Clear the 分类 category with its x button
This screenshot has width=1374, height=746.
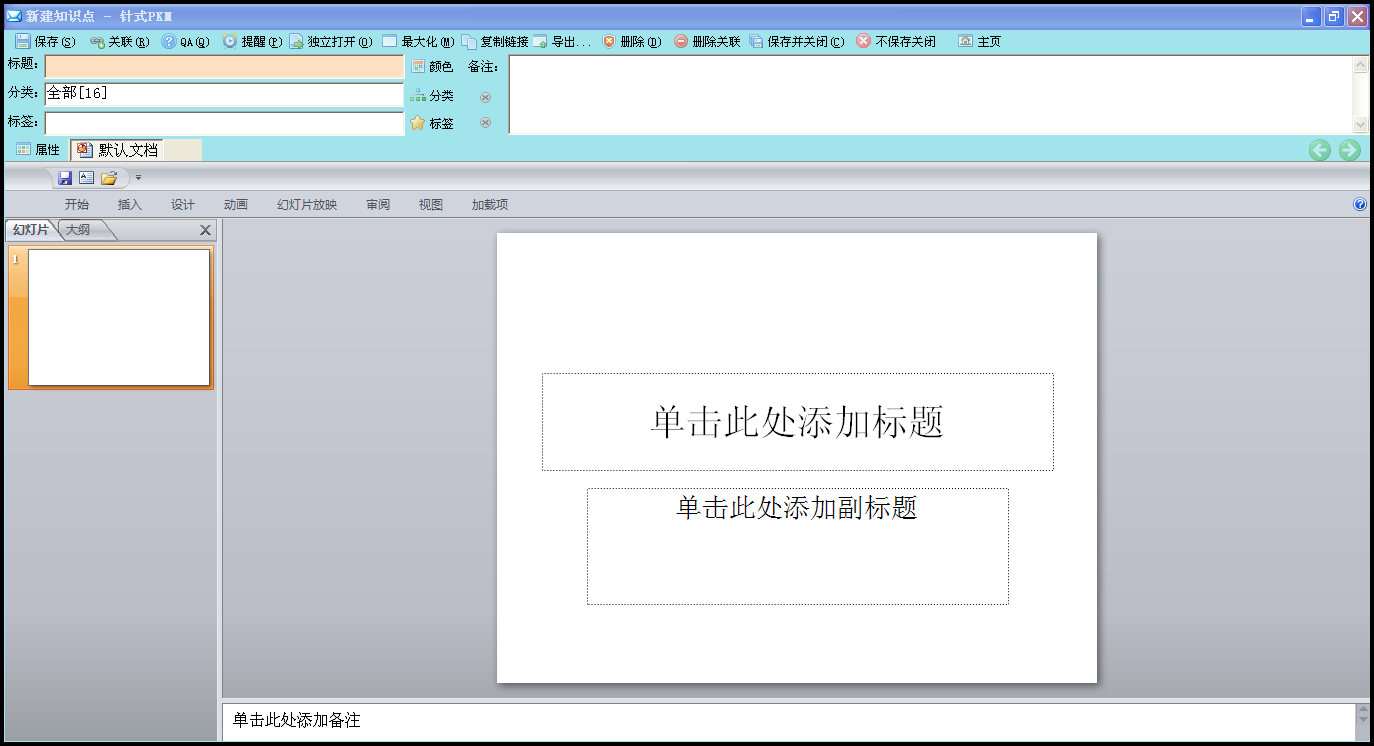485,97
